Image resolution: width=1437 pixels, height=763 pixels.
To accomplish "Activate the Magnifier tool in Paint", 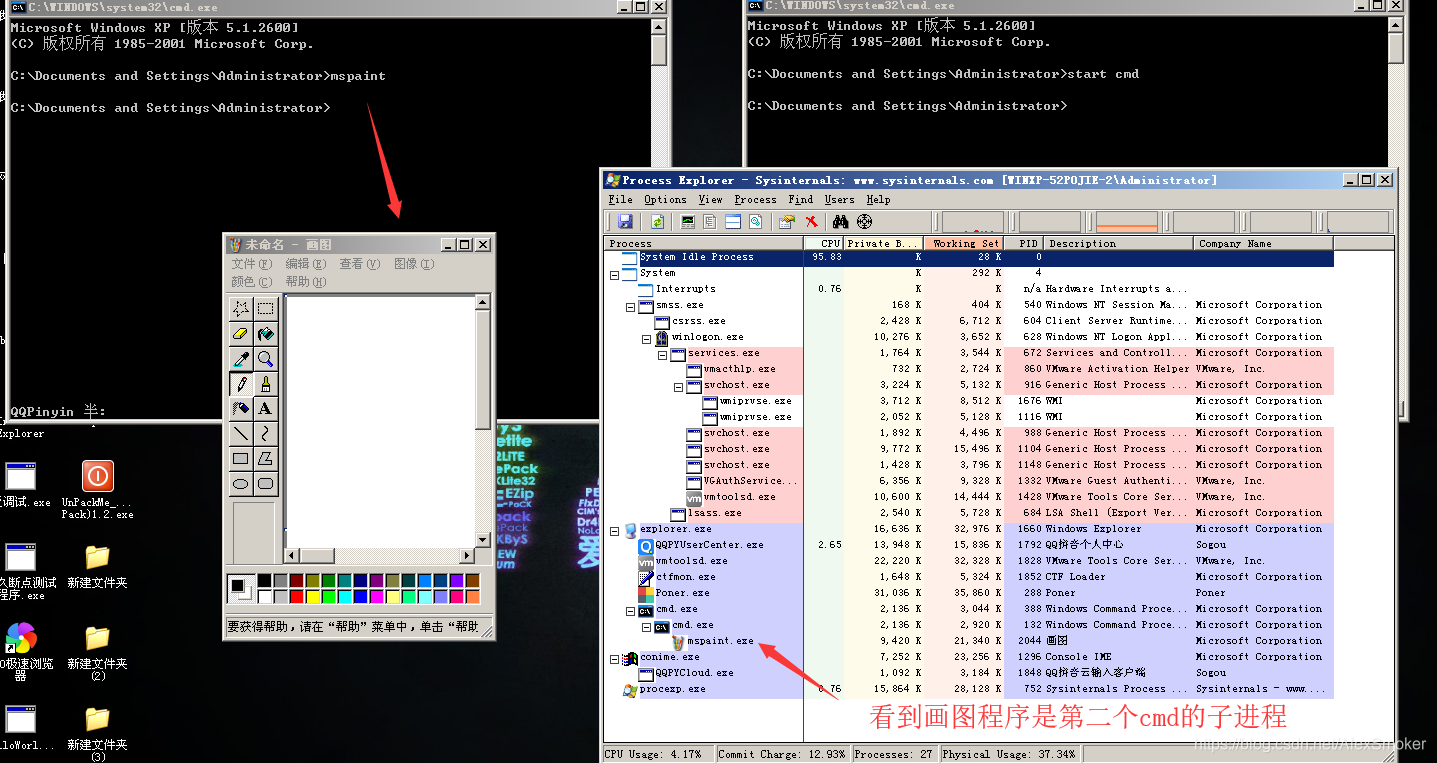I will click(265, 358).
